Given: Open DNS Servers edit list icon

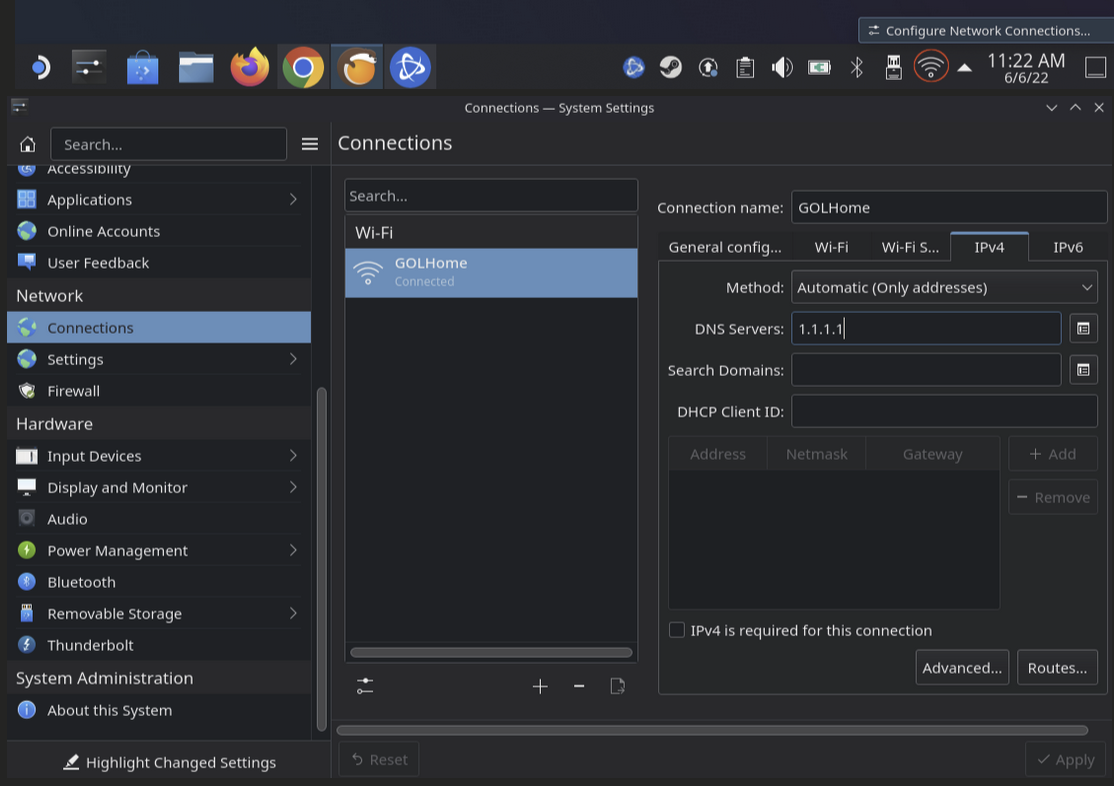Looking at the screenshot, I should coord(1083,328).
